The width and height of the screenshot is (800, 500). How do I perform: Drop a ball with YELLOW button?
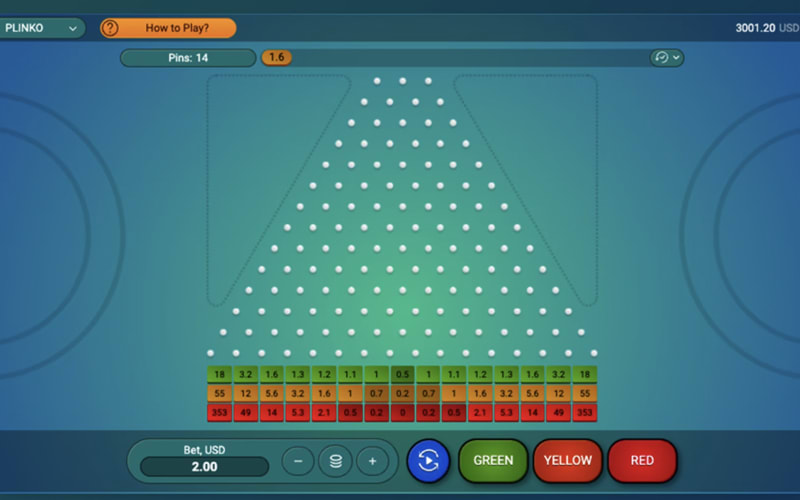point(567,460)
